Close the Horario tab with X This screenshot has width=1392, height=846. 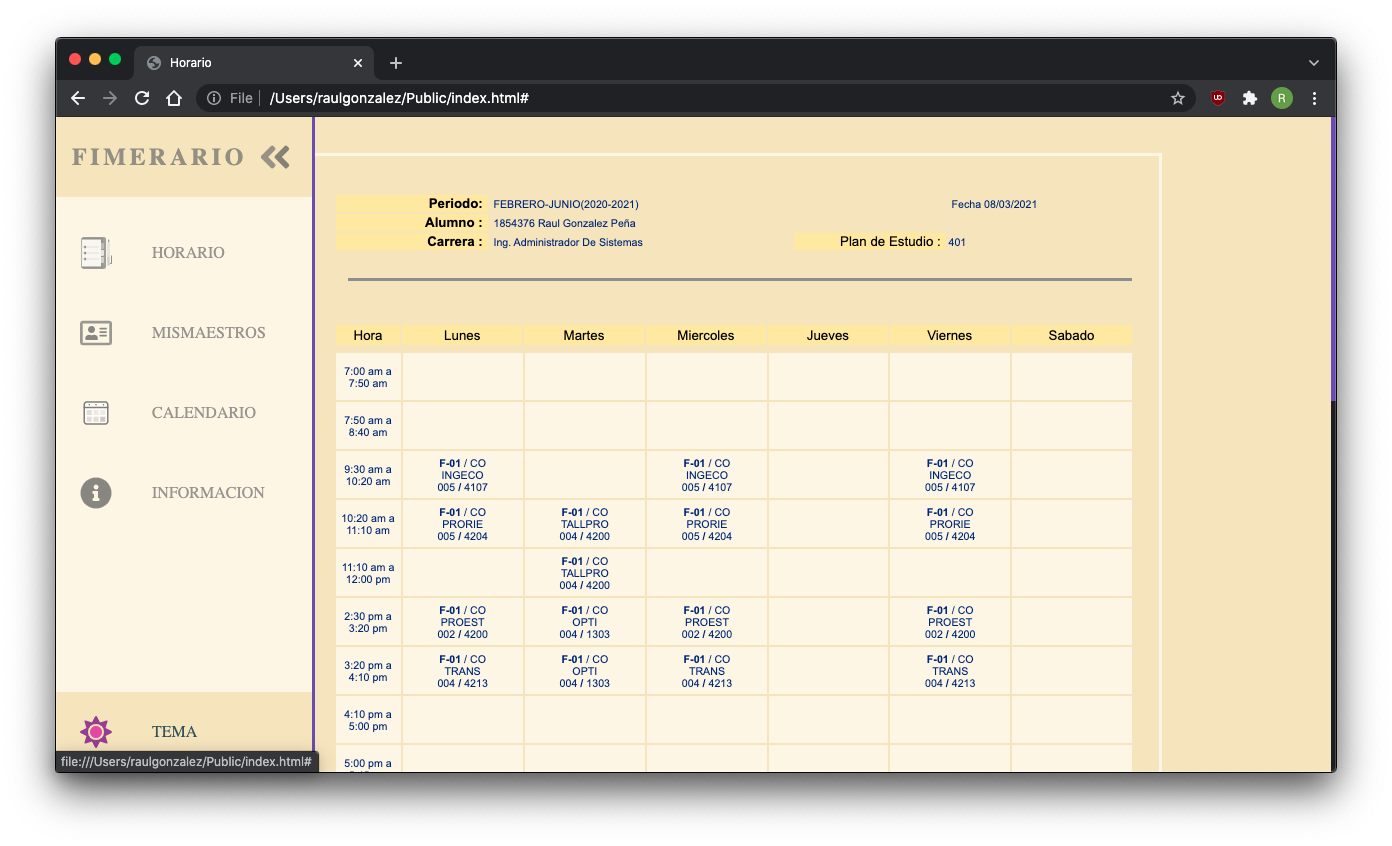click(358, 63)
